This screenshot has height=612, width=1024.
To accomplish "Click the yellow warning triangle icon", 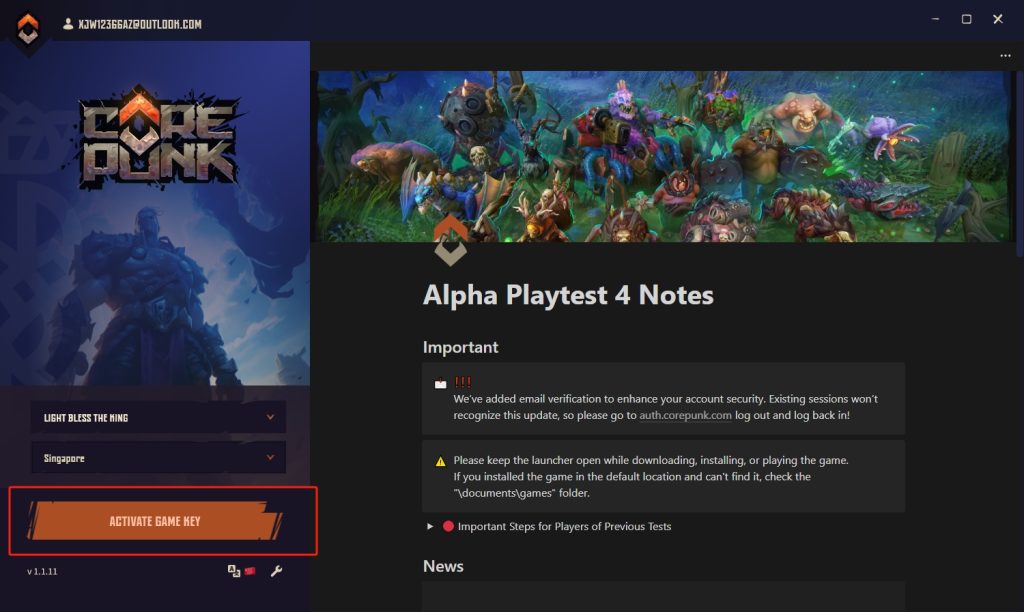I will pos(440,461).
